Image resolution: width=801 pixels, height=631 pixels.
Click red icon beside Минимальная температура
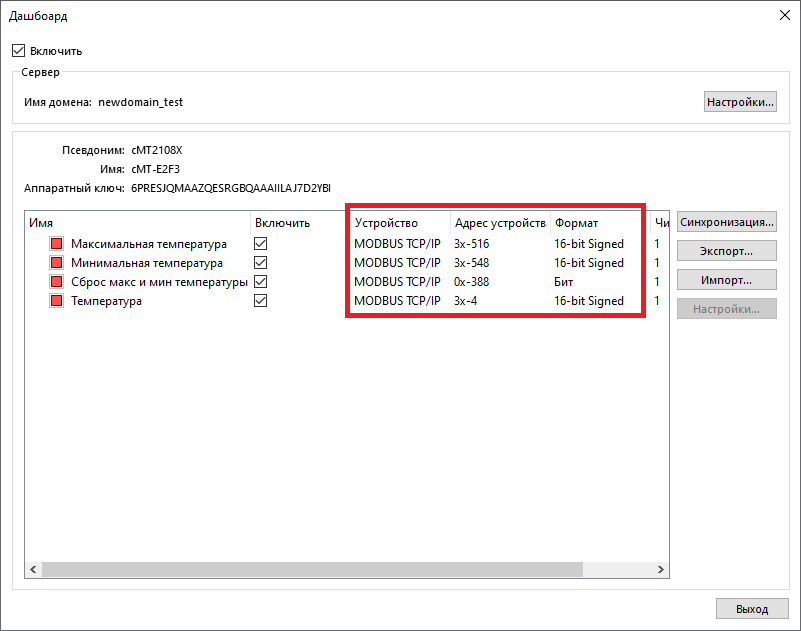[x=57, y=263]
